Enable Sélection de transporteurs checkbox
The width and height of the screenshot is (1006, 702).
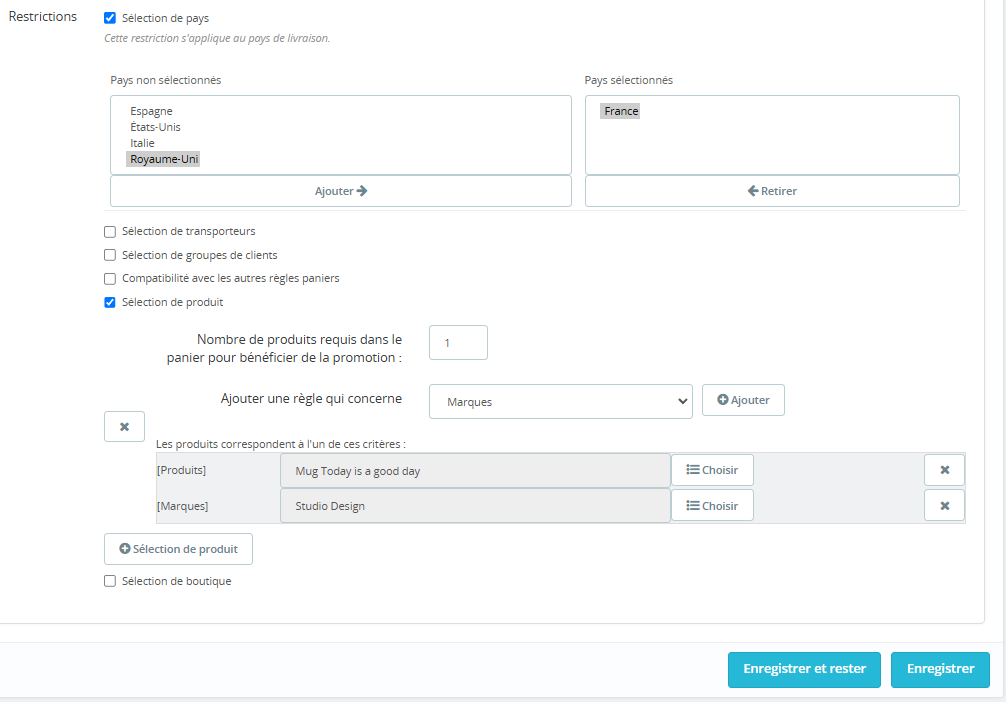click(110, 232)
